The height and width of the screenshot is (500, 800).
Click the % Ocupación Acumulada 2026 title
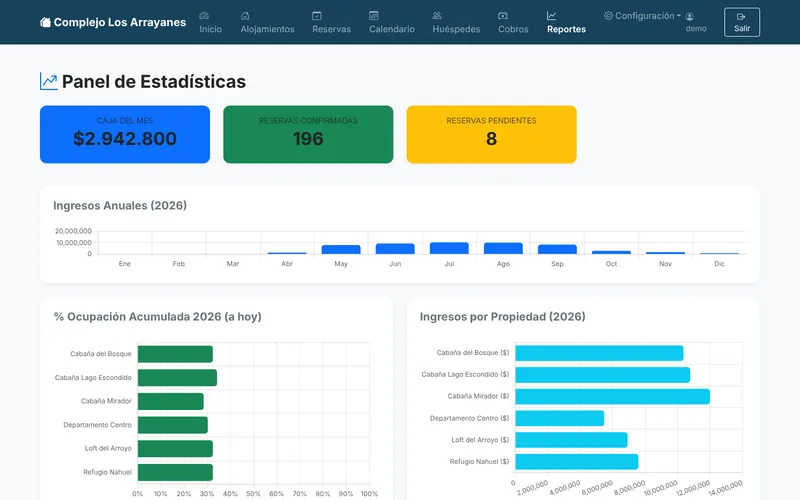(157, 317)
